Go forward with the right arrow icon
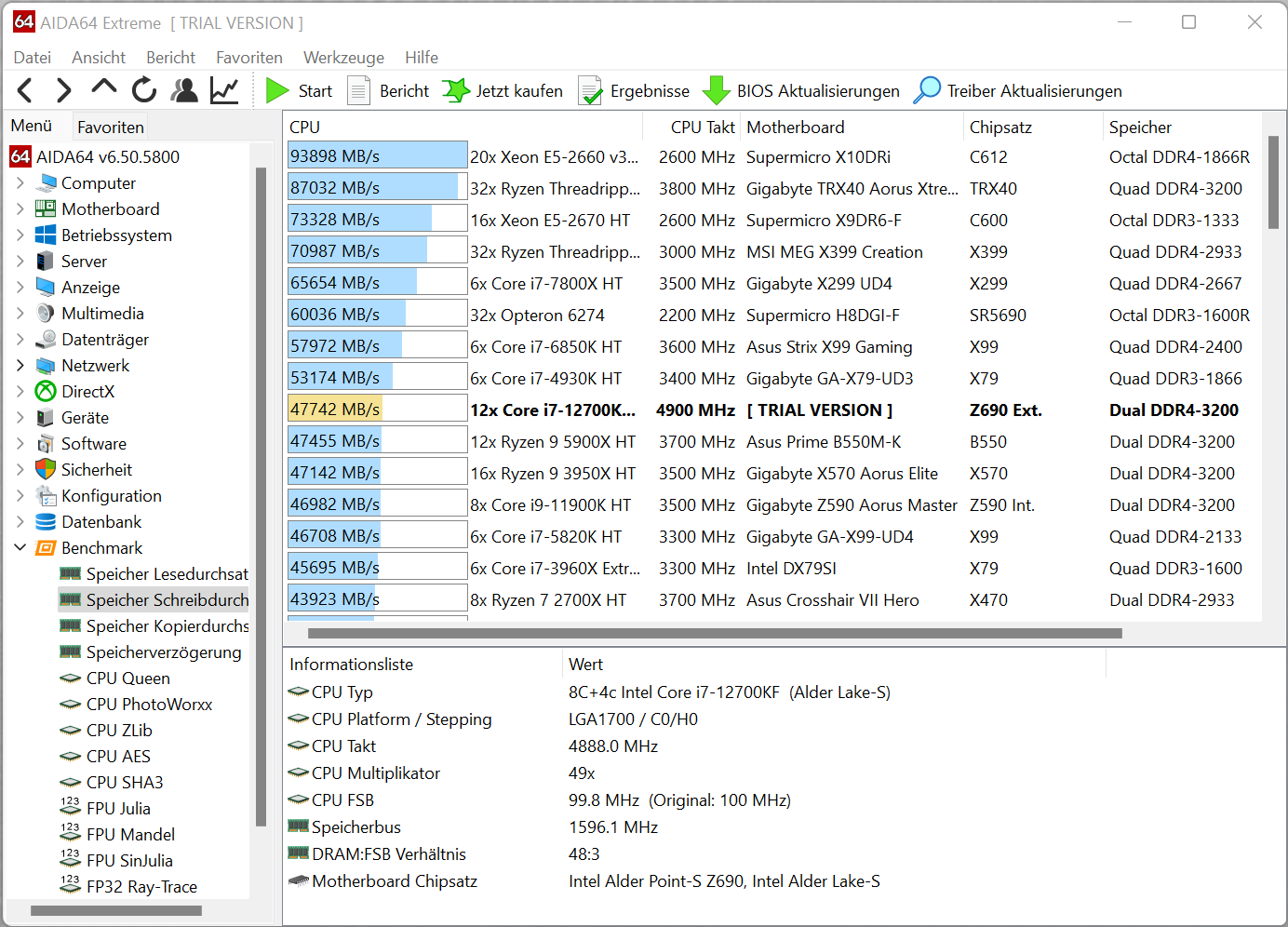1288x927 pixels. [63, 90]
